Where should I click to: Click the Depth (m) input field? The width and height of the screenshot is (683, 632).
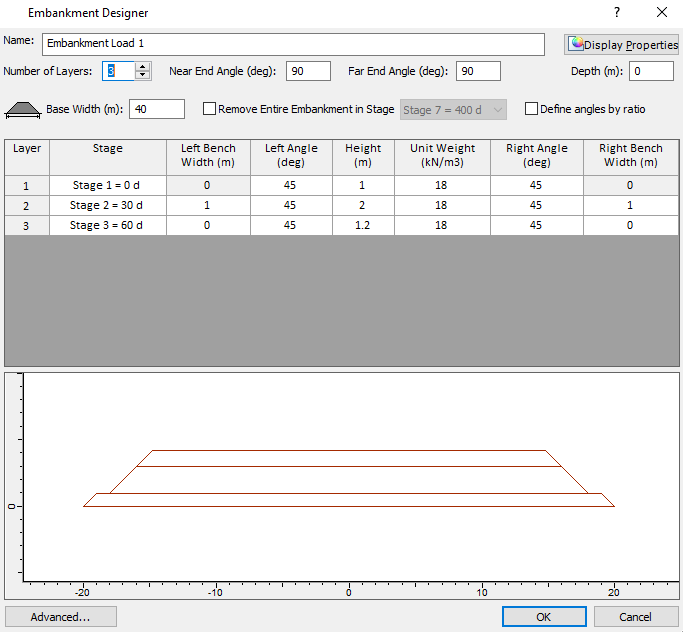651,71
